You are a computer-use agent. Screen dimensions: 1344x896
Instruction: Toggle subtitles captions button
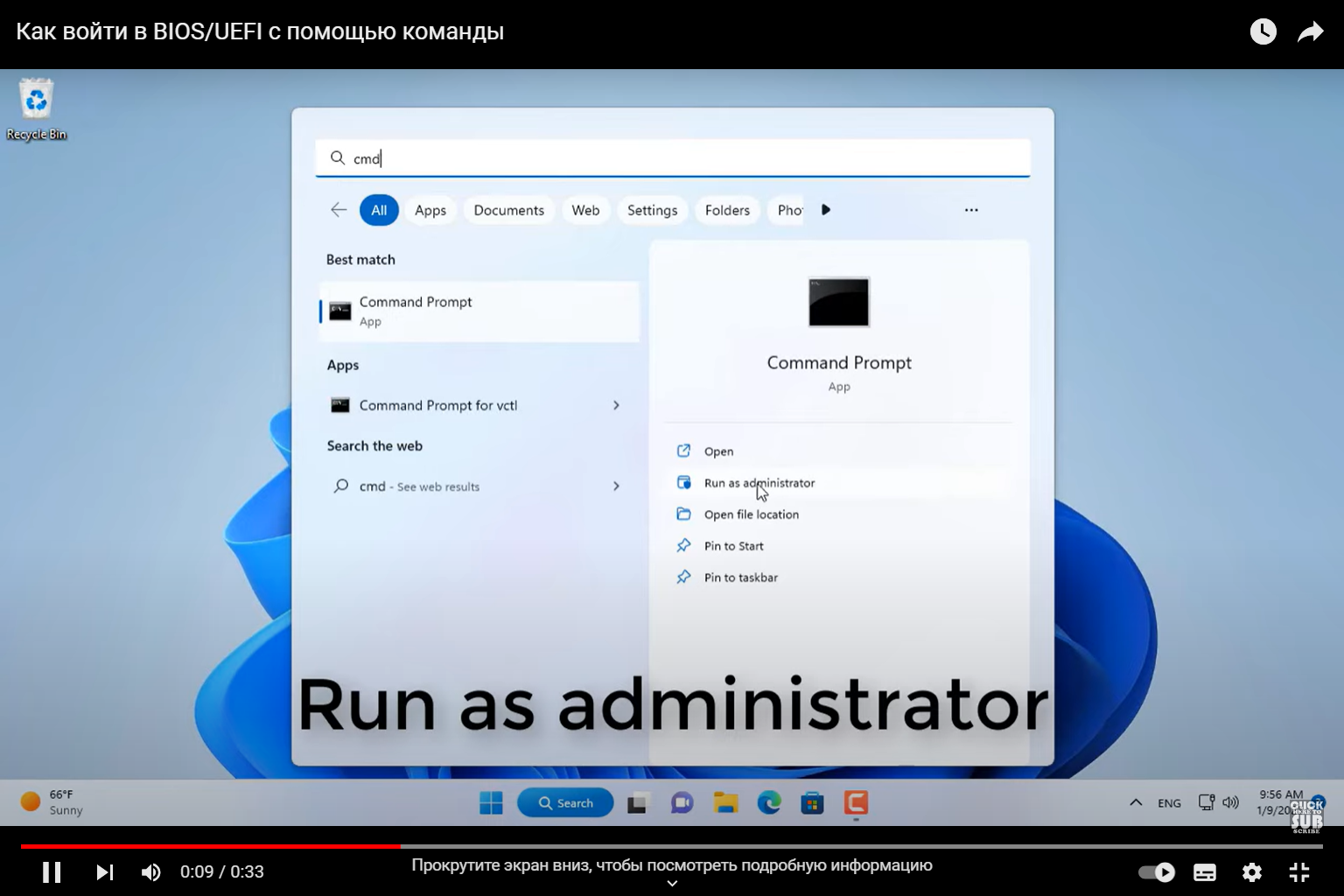point(1205,871)
